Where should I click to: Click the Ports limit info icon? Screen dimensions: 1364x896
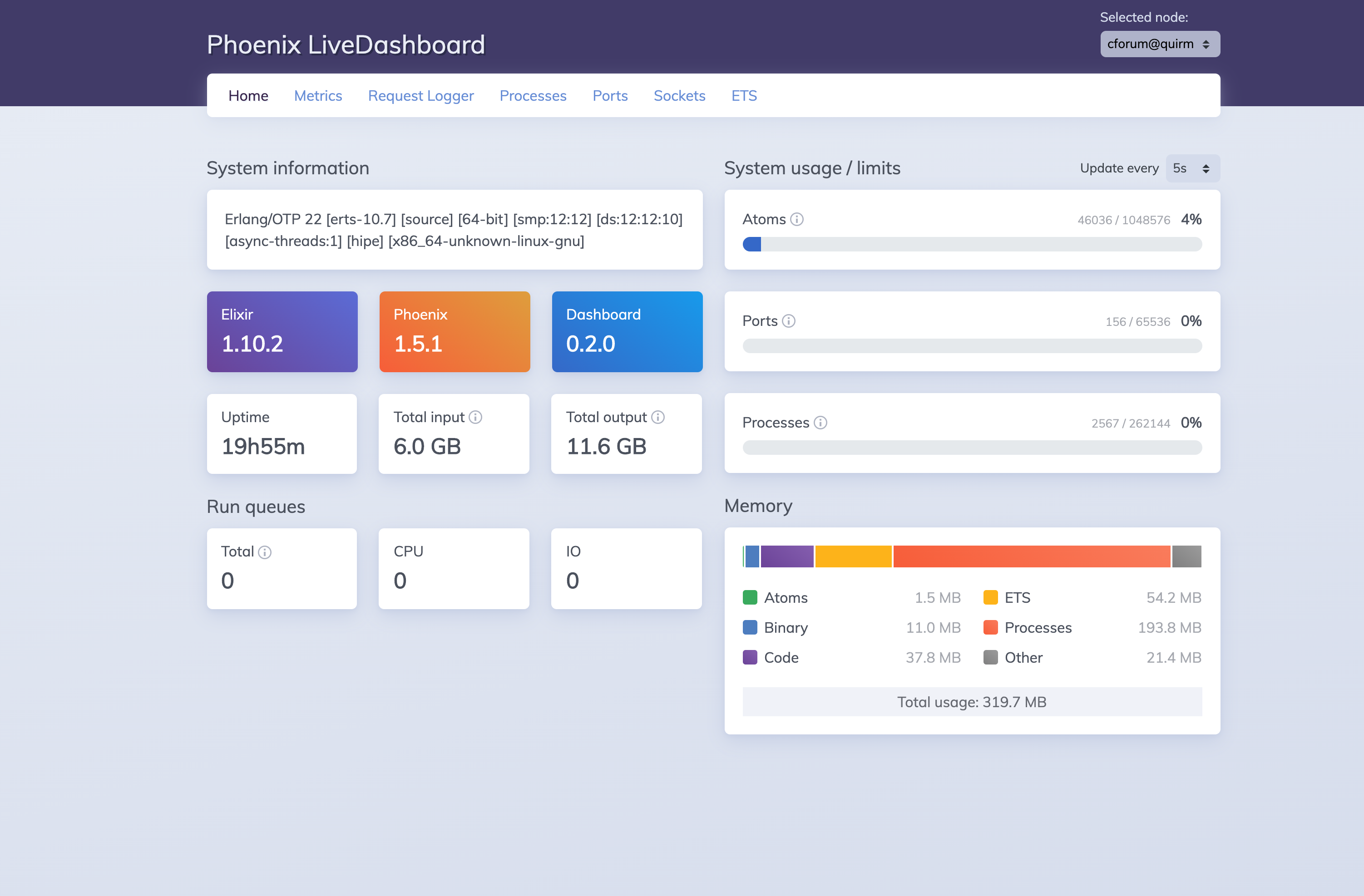point(789,321)
